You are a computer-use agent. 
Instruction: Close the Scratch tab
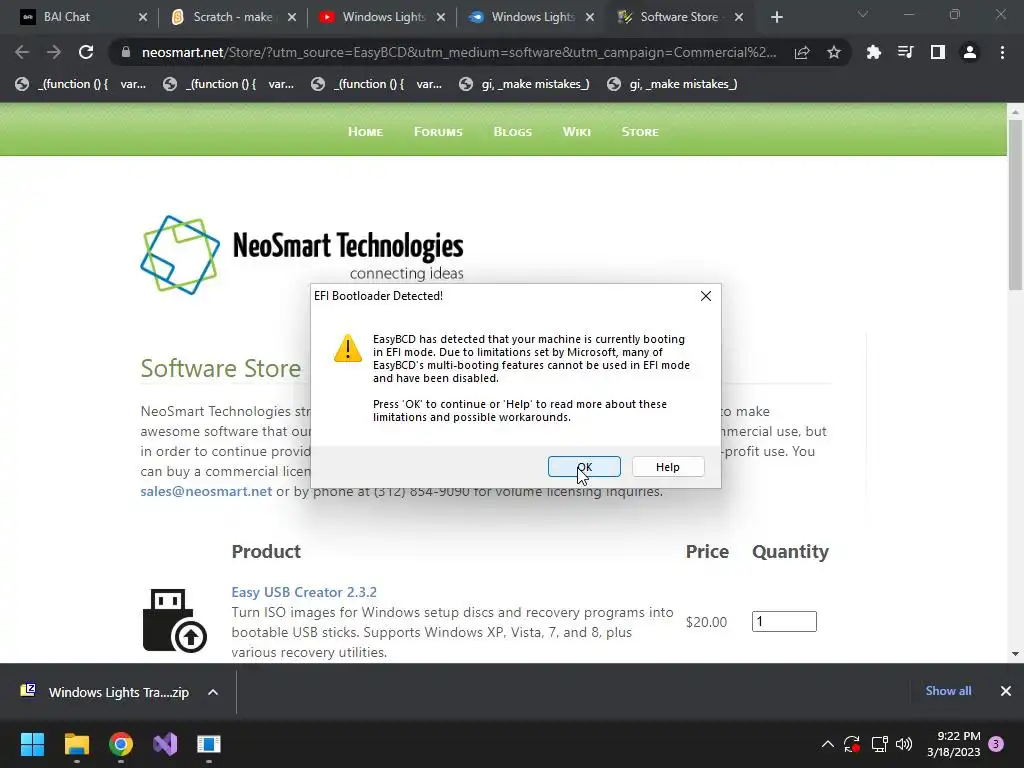coord(292,17)
